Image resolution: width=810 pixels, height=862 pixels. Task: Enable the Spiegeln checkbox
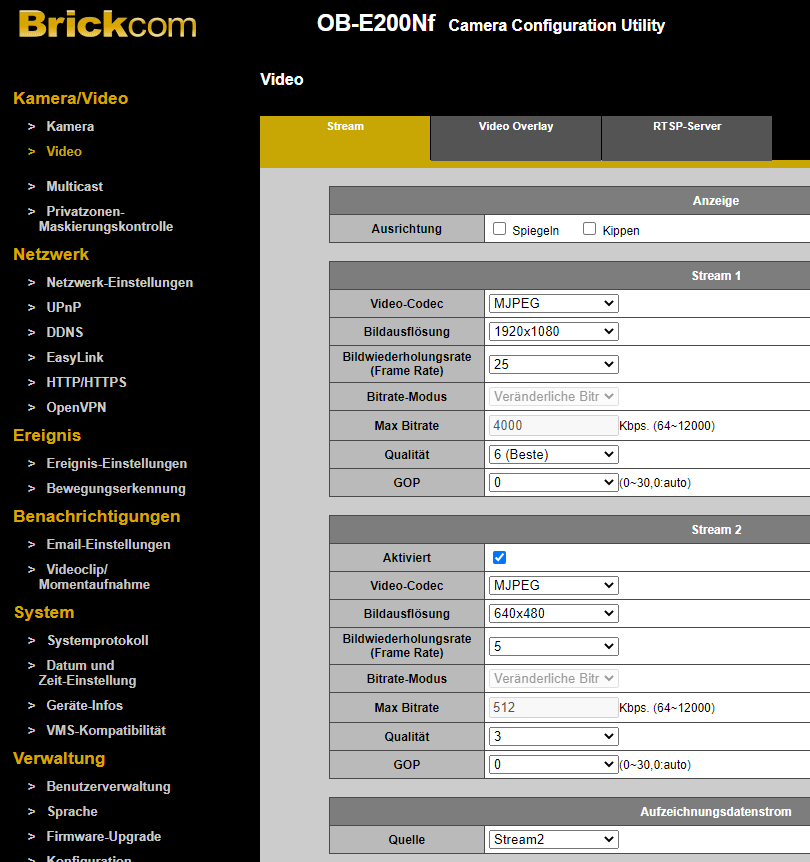pyautogui.click(x=500, y=229)
